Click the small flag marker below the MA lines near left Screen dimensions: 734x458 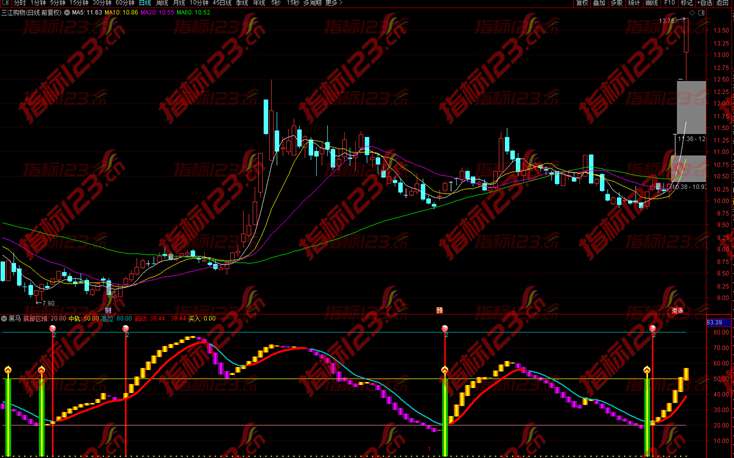pyautogui.click(x=107, y=311)
